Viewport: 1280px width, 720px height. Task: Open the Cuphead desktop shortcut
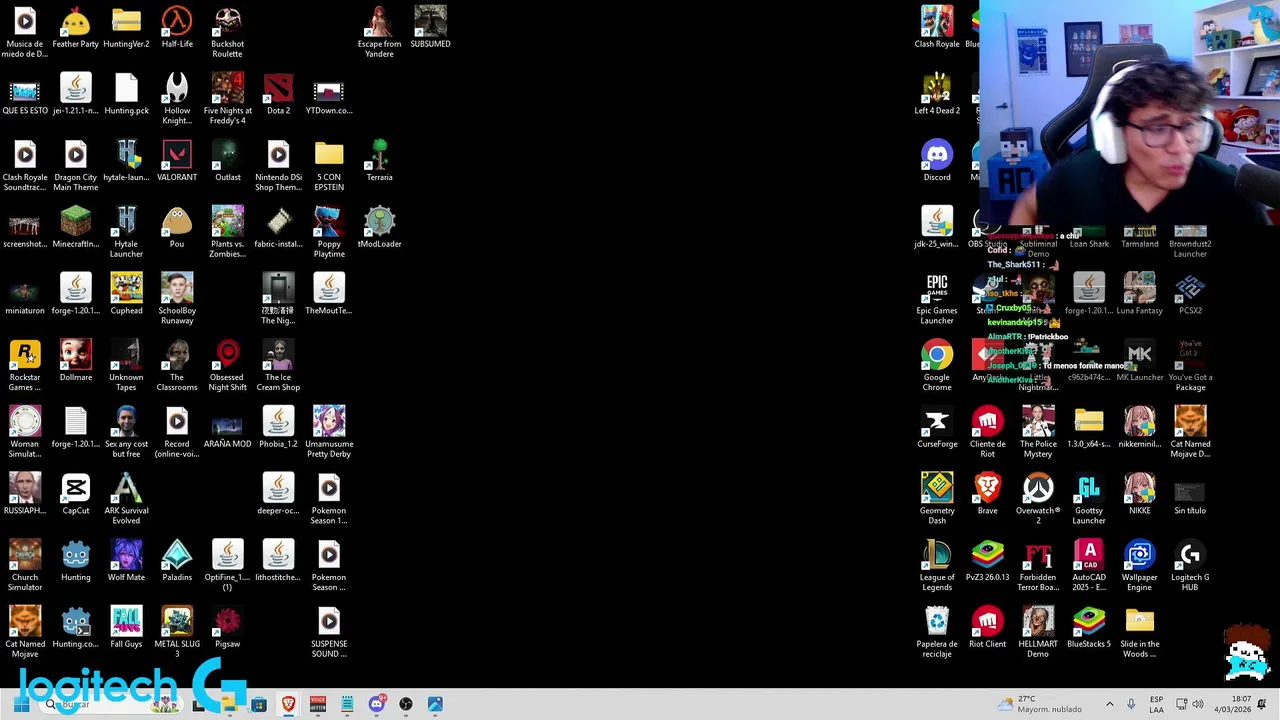(126, 295)
